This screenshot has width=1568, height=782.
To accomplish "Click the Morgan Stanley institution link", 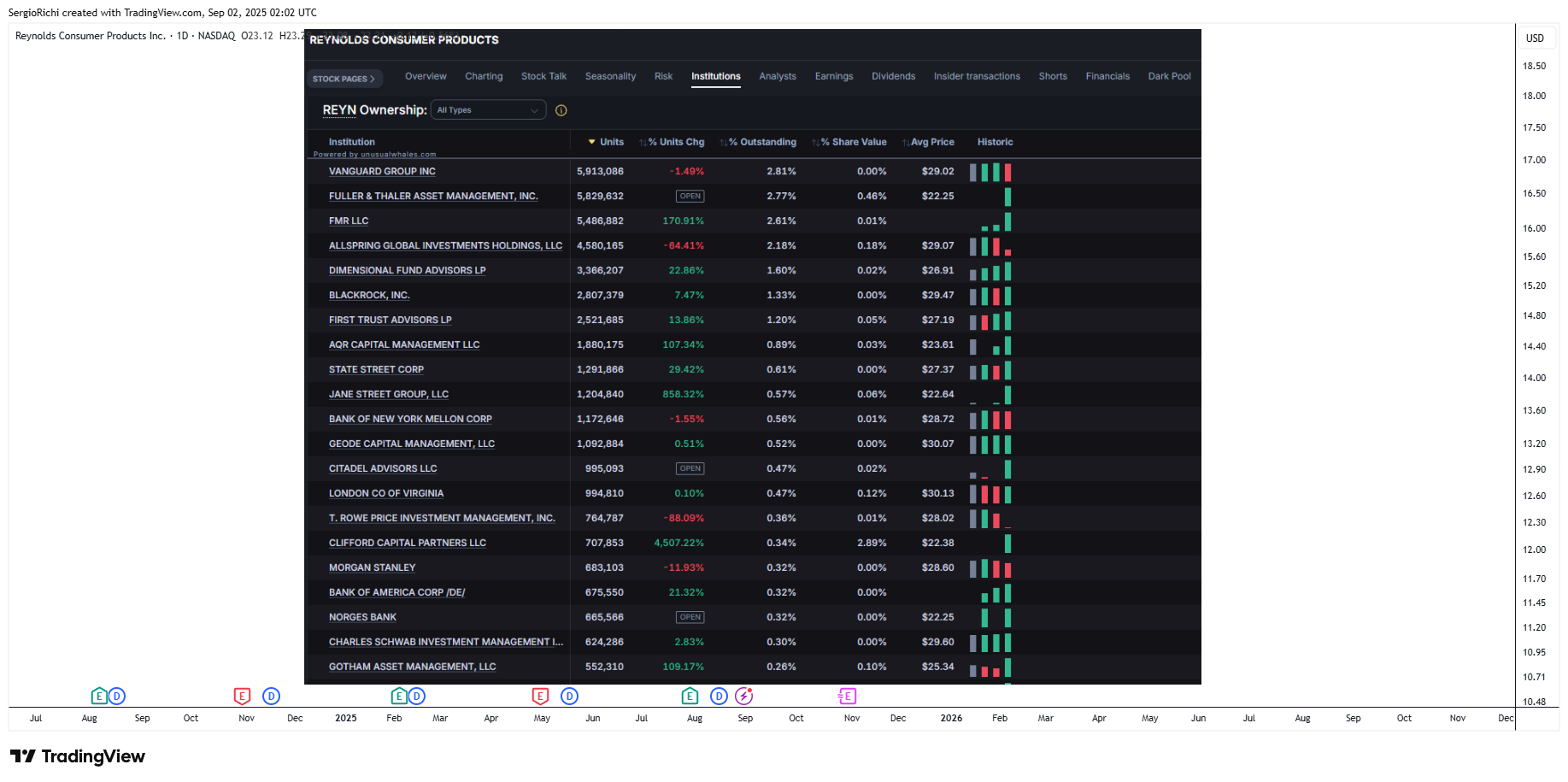I will (x=372, y=568).
